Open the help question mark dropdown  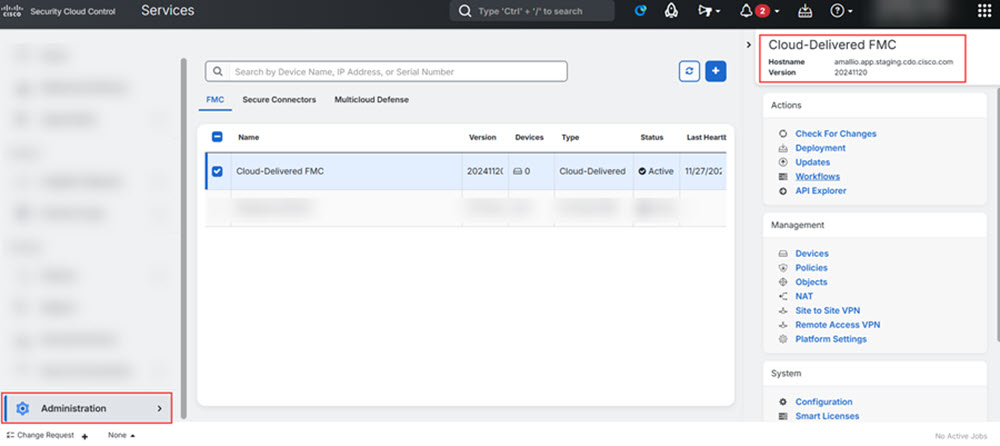[x=842, y=11]
